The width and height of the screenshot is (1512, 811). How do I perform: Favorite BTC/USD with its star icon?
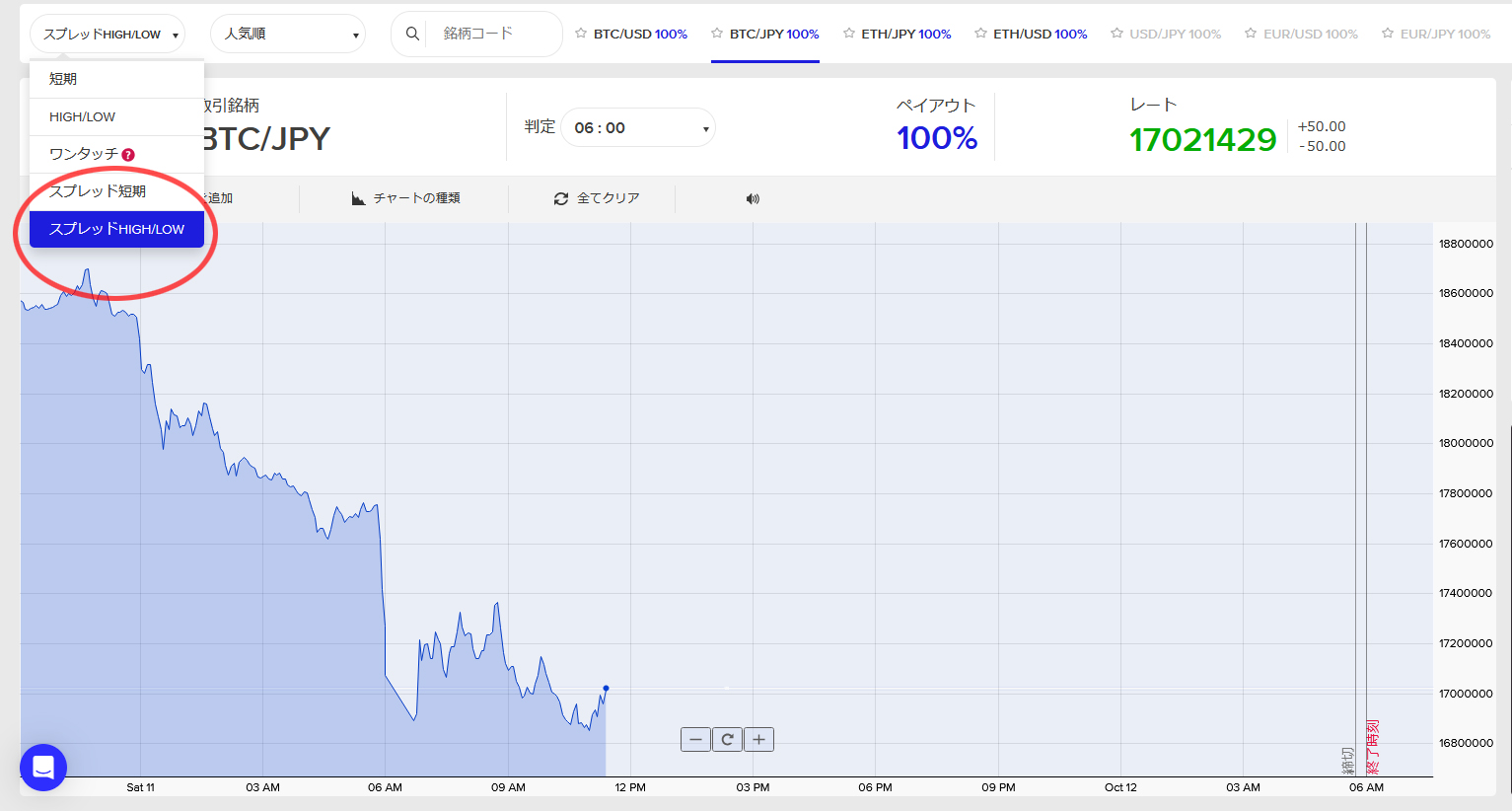[x=581, y=34]
